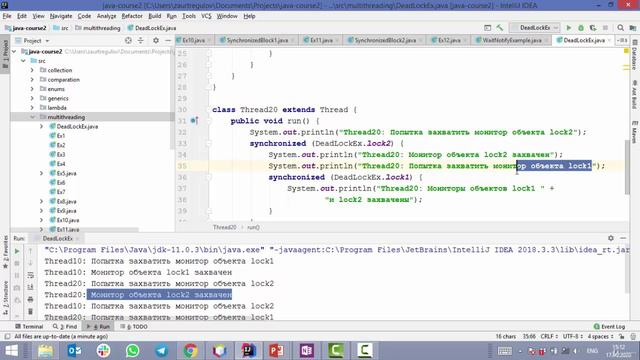640x360 pixels.
Task: Open the TODO tool window
Action: [x=134, y=327]
